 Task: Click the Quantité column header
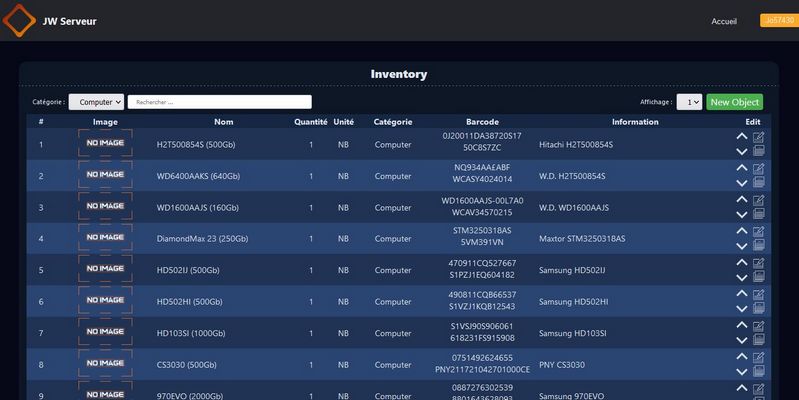[311, 122]
